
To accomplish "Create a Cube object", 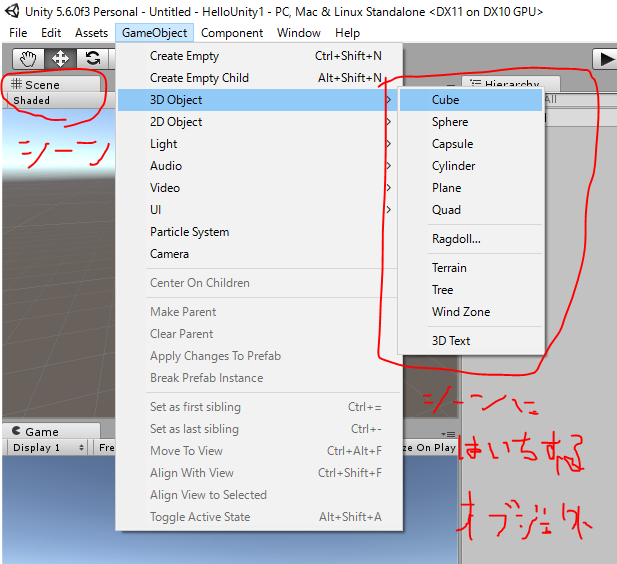I will (x=471, y=100).
